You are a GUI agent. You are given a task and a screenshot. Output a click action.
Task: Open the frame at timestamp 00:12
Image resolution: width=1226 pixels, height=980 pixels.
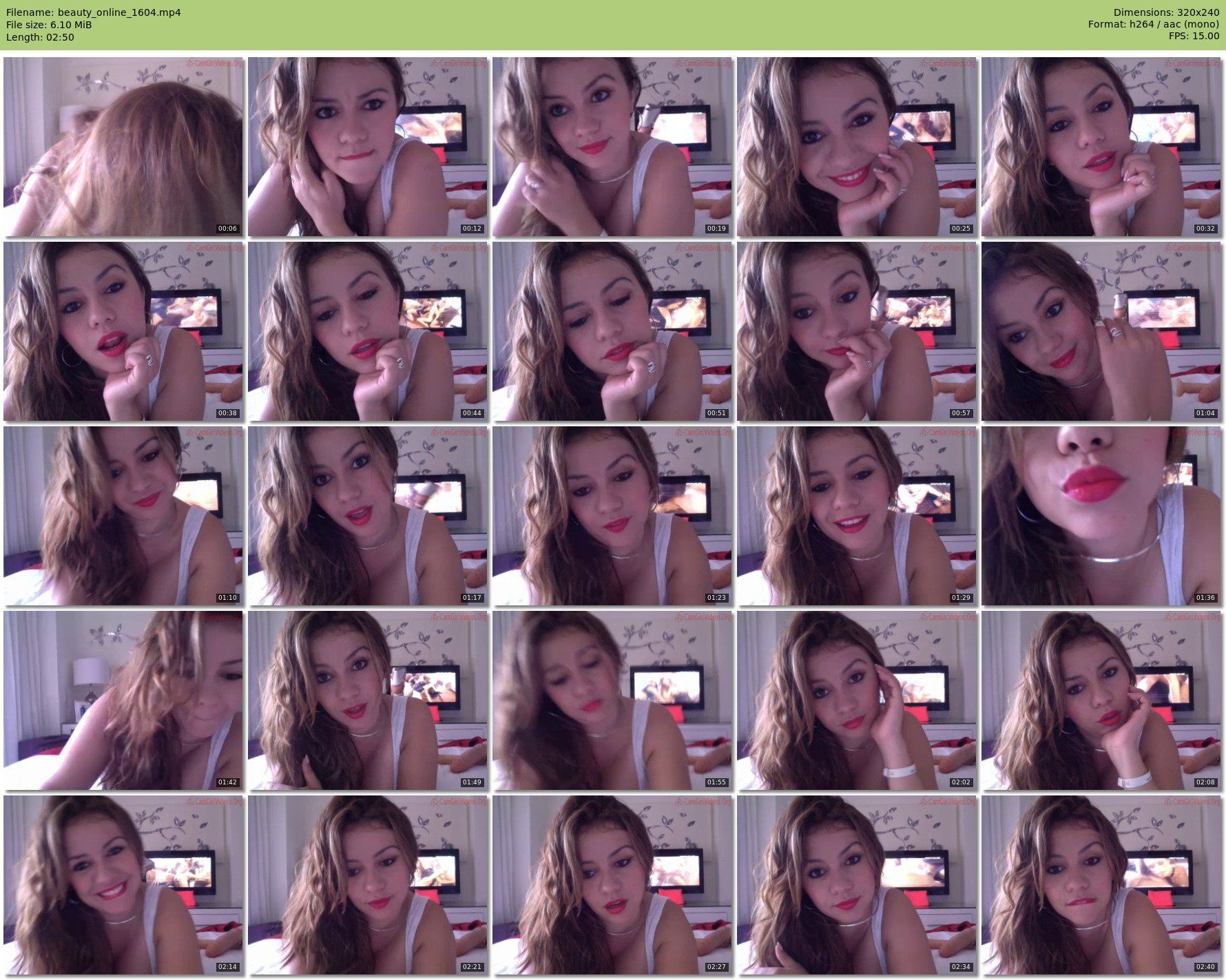[368, 147]
